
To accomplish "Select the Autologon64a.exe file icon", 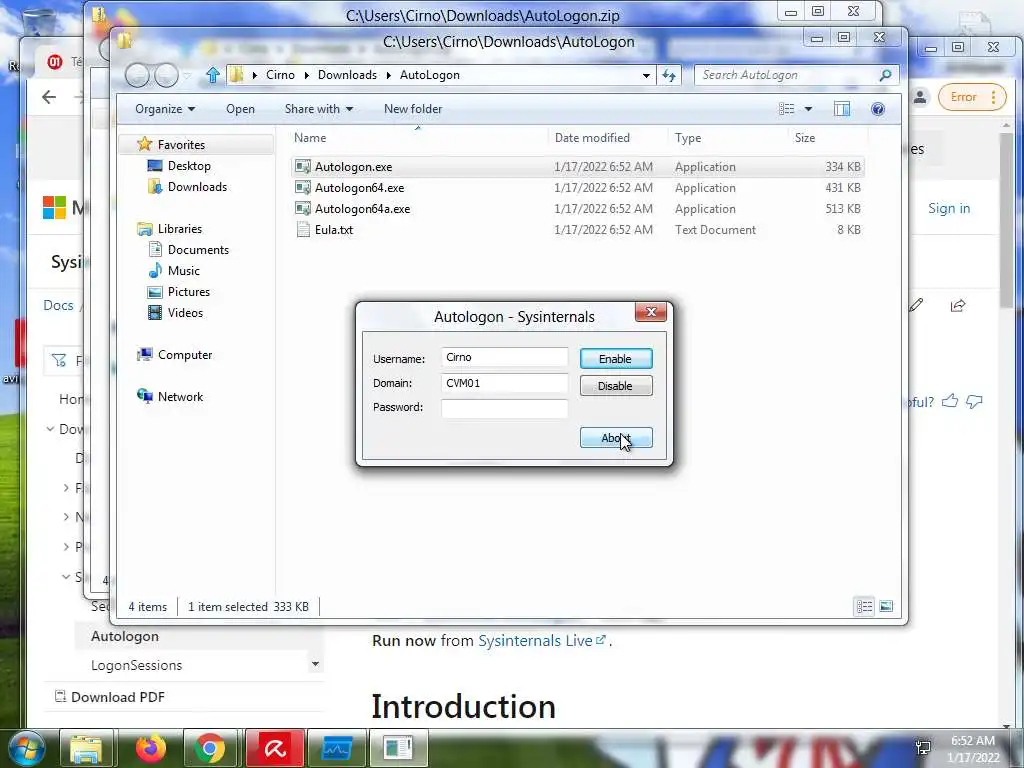I will pos(302,208).
